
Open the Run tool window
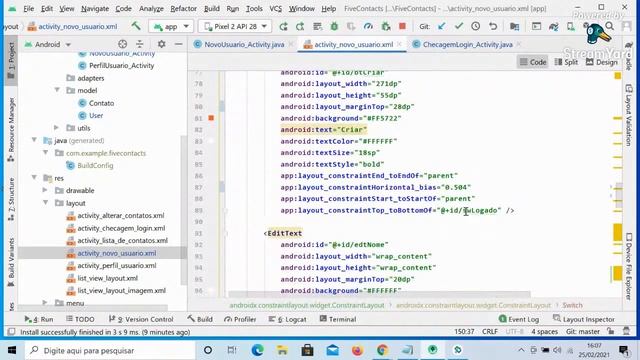point(39,319)
